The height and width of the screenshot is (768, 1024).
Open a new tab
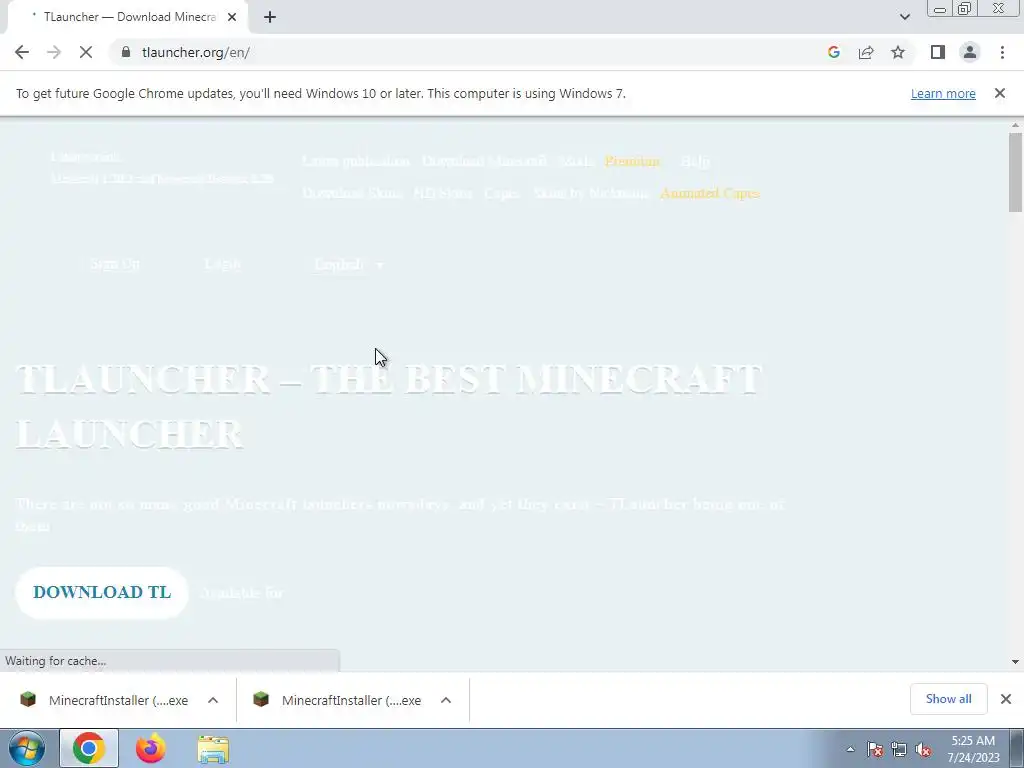[270, 17]
